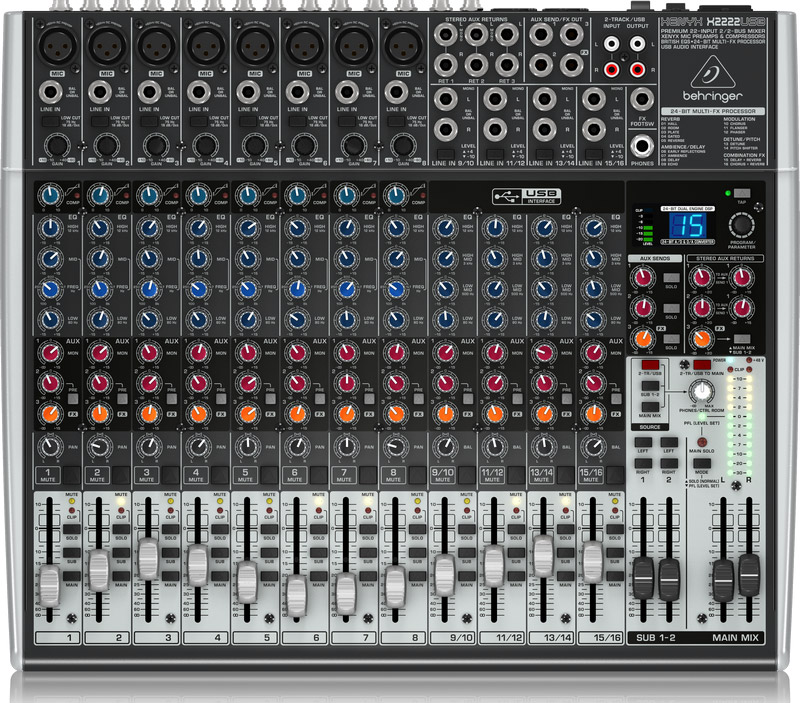Toggle the aux send 3 FX SOLO button
Image resolution: width=800 pixels, height=703 pixels.
[x=671, y=339]
